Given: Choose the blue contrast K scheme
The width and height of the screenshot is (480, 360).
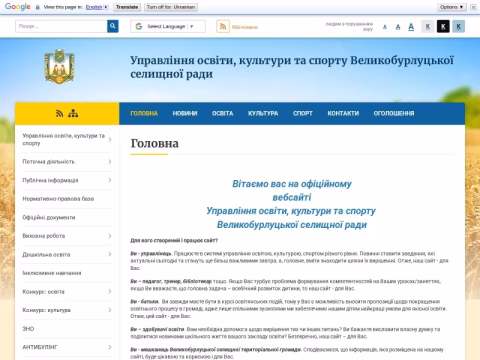Looking at the screenshot, I should coord(458,26).
